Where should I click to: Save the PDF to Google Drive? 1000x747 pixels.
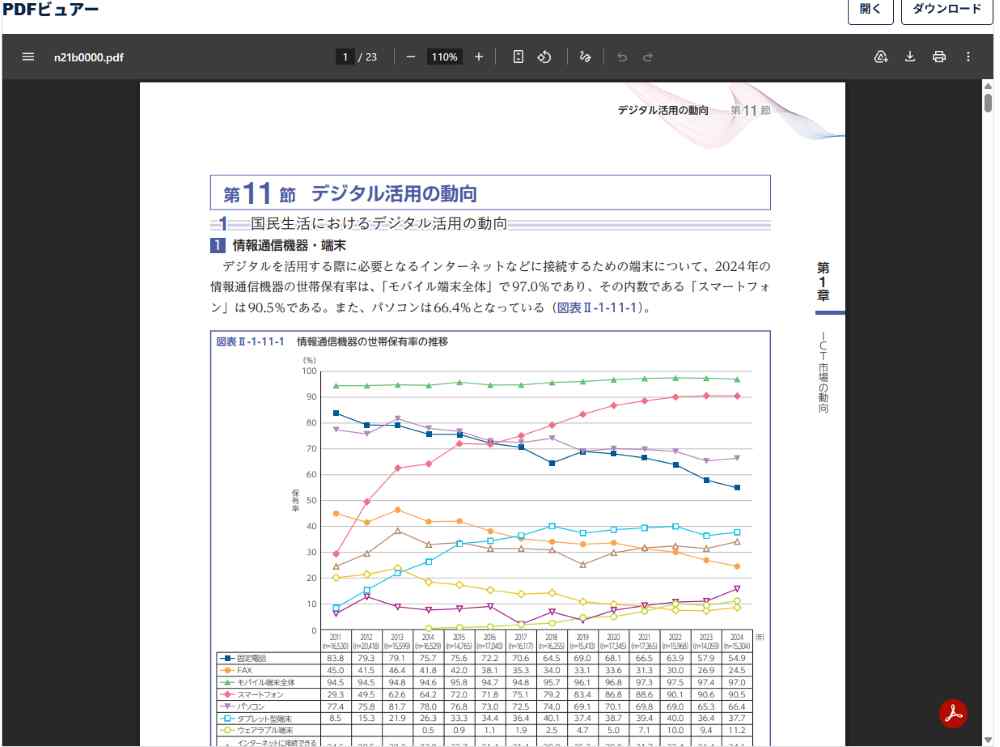click(881, 57)
